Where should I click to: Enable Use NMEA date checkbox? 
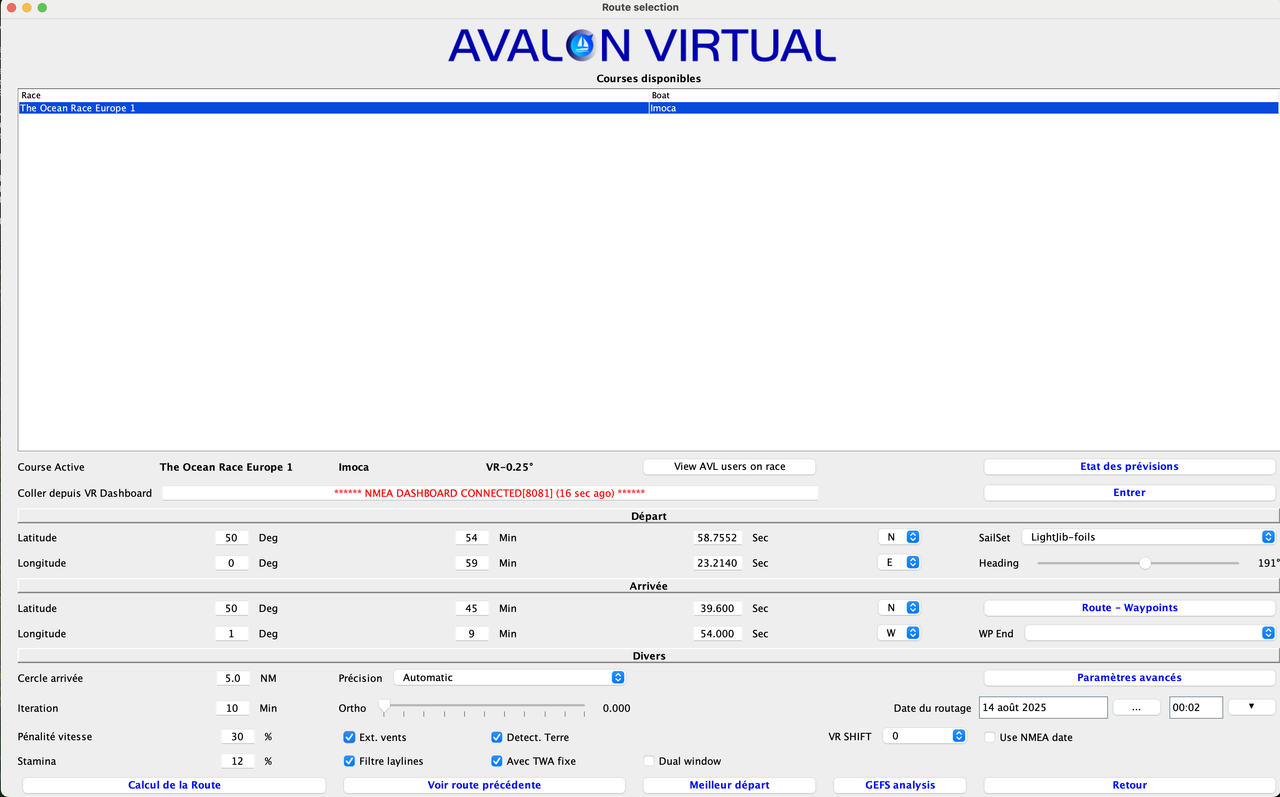pyautogui.click(x=990, y=737)
